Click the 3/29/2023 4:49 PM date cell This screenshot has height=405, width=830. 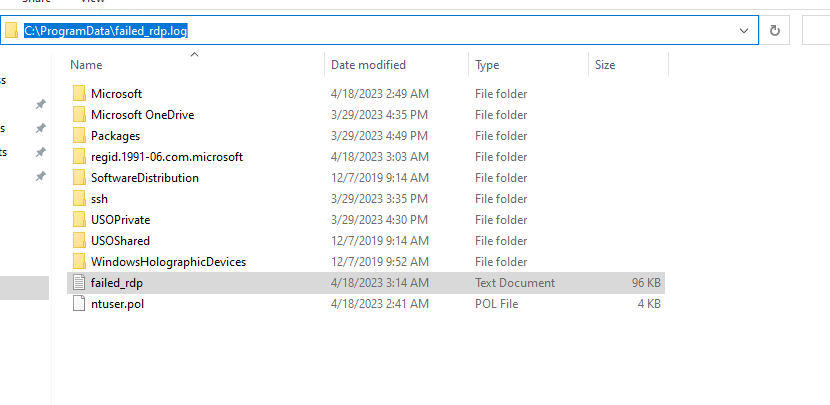point(379,136)
